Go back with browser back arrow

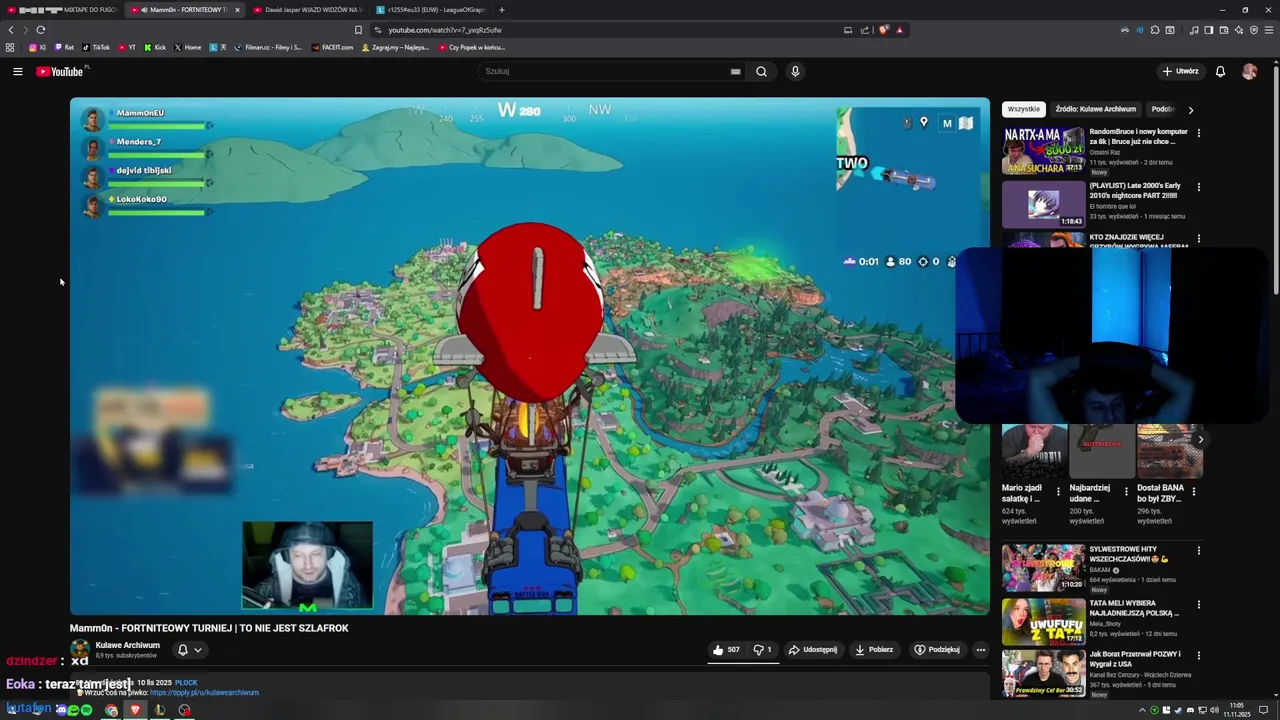[11, 30]
